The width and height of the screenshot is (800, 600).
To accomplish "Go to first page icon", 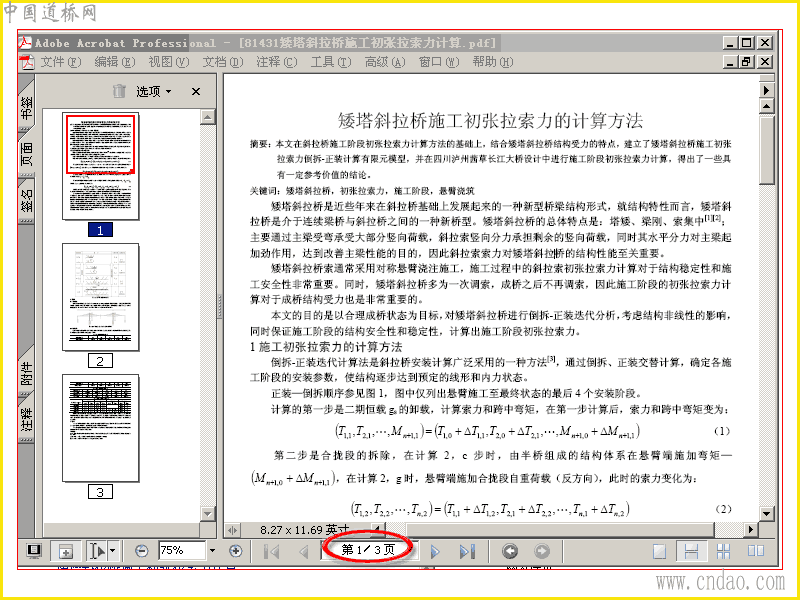I will (271, 552).
